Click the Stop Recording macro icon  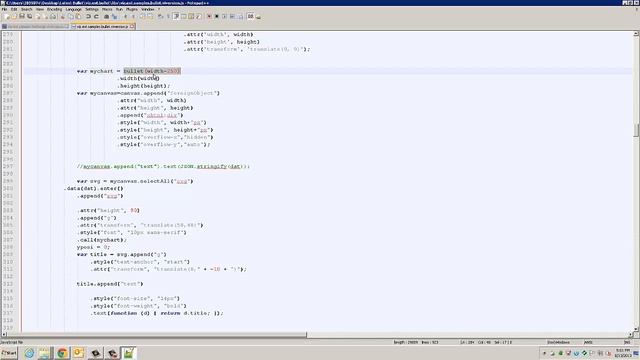(x=216, y=16)
